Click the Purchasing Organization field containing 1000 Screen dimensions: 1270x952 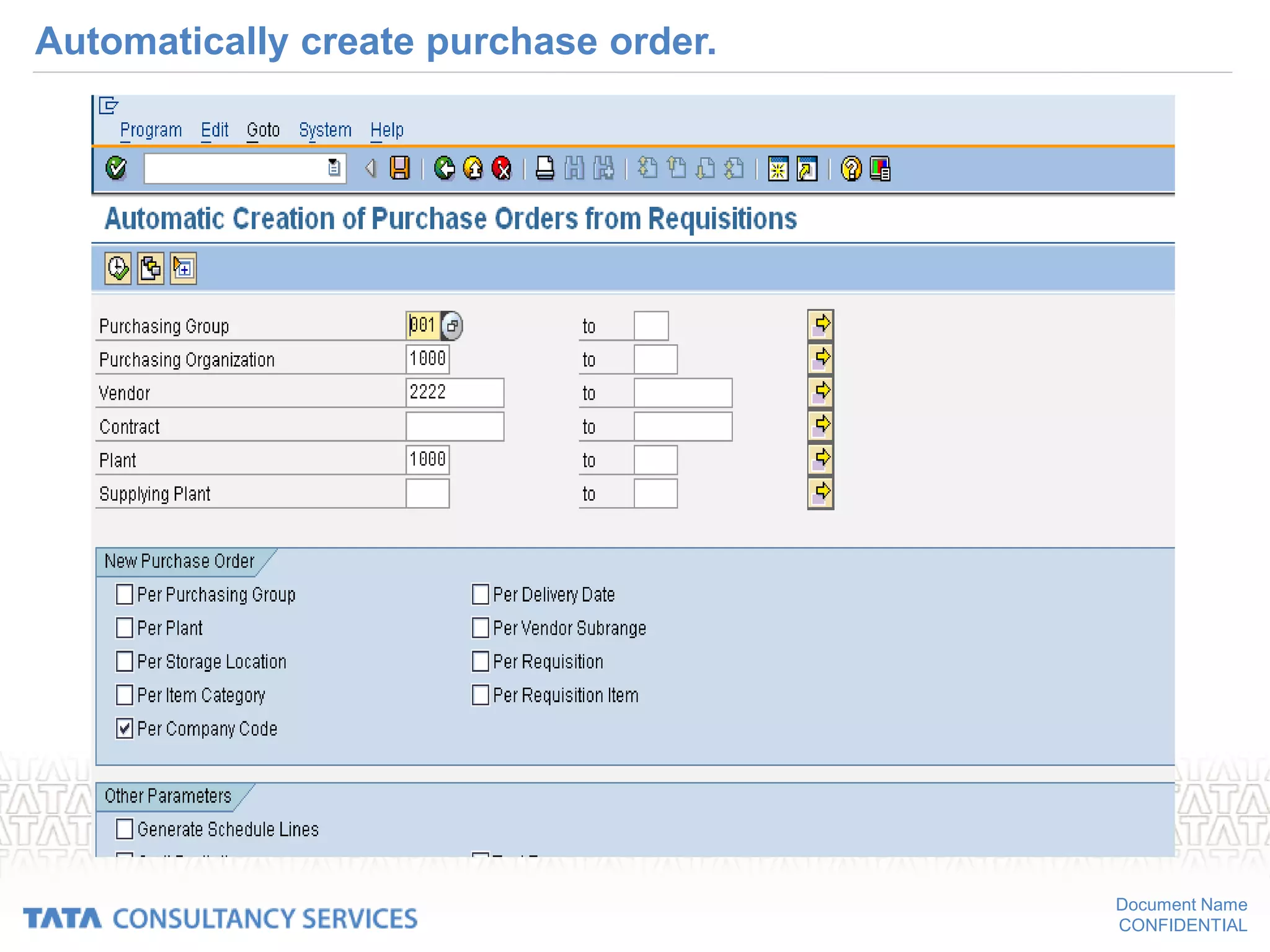tap(428, 359)
